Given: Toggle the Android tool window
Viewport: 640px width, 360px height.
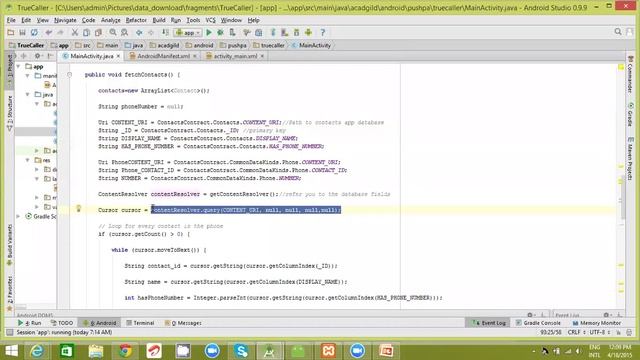Looking at the screenshot, I should 99,323.
